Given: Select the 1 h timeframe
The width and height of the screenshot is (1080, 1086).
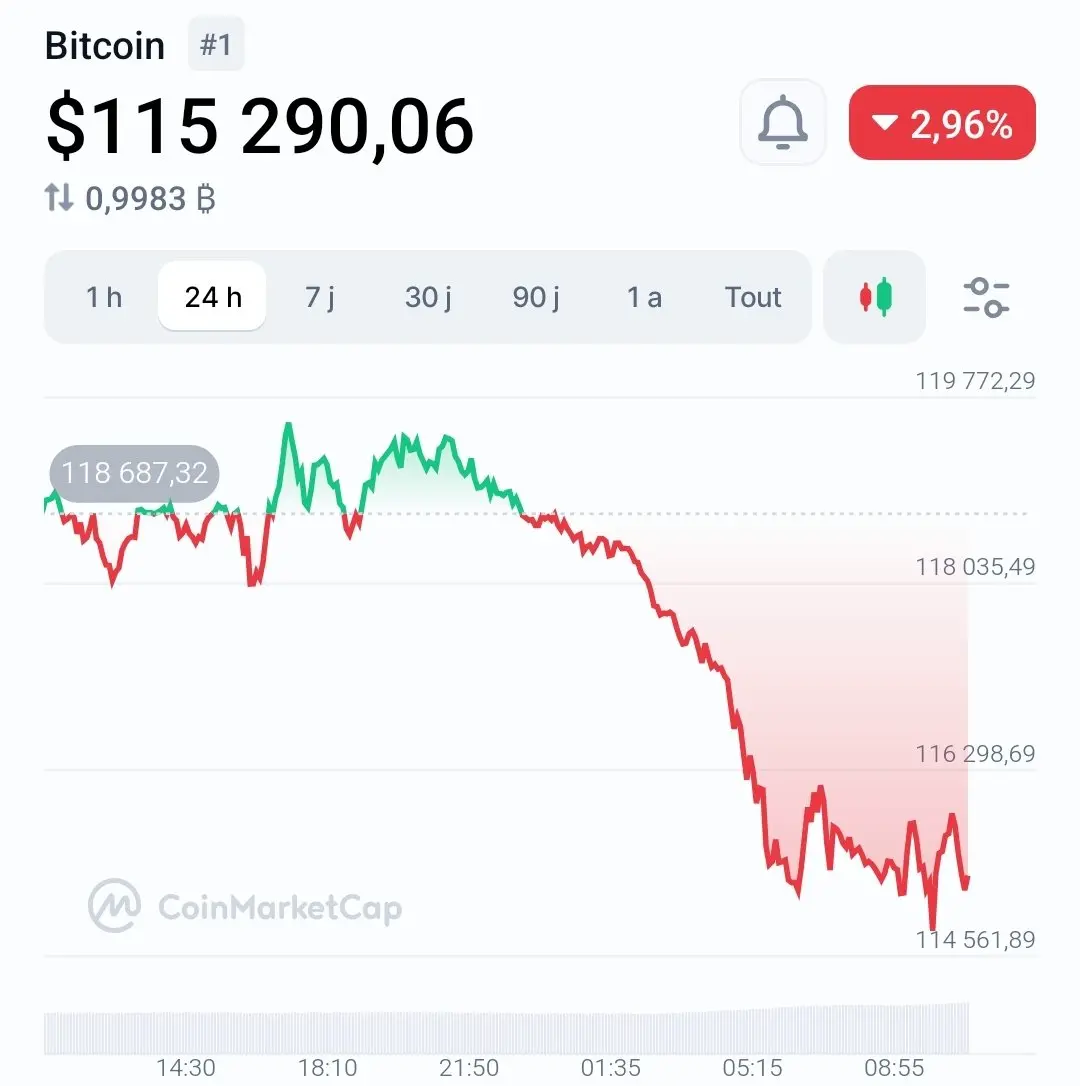Looking at the screenshot, I should click(104, 297).
